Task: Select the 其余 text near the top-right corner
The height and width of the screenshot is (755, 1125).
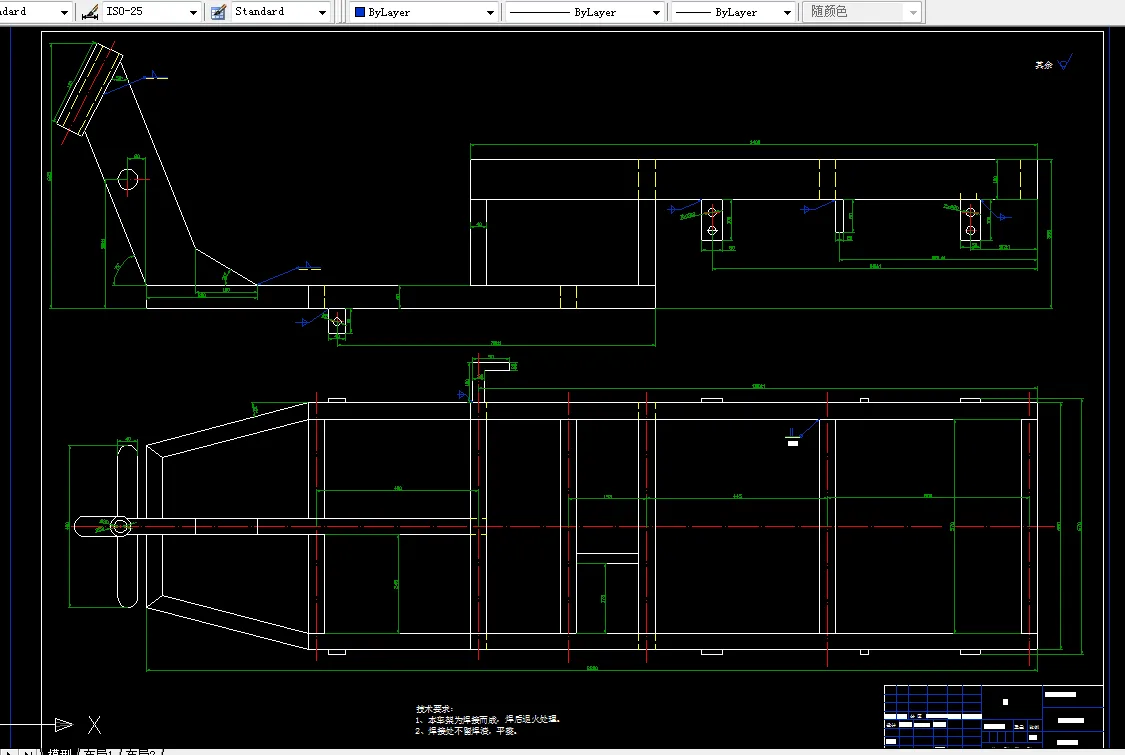Action: coord(1043,65)
